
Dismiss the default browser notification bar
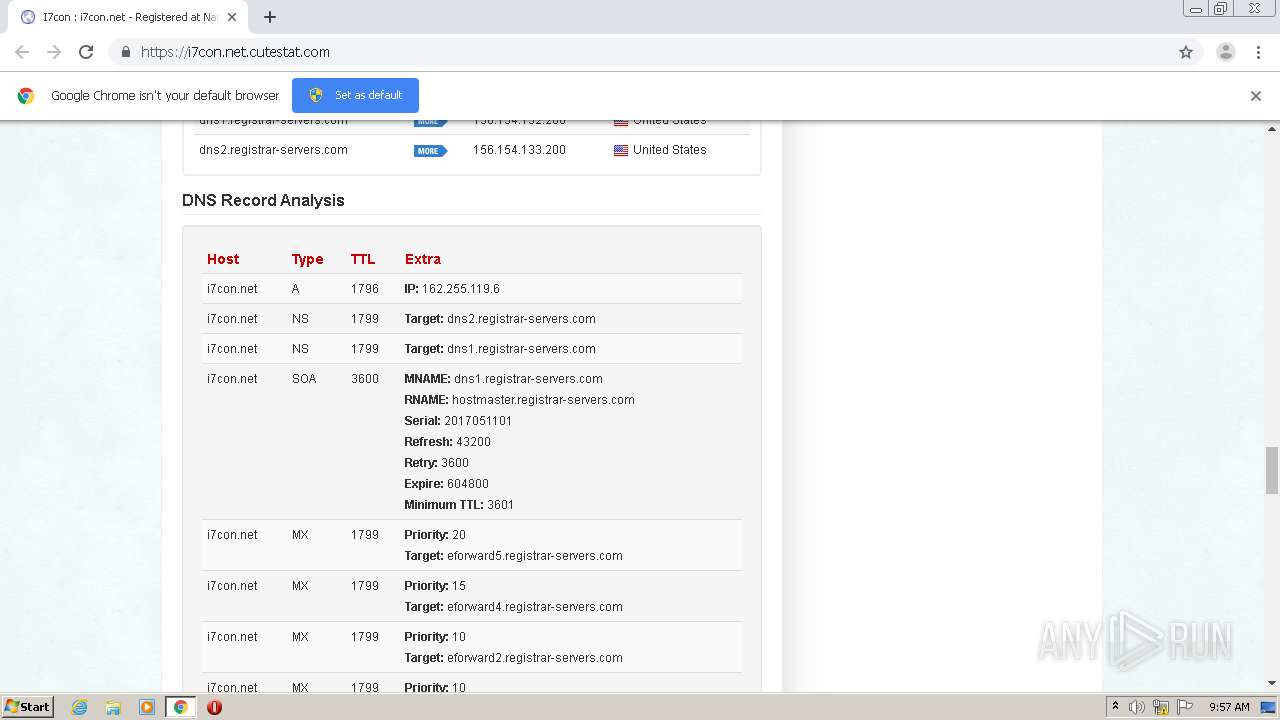(x=1256, y=96)
